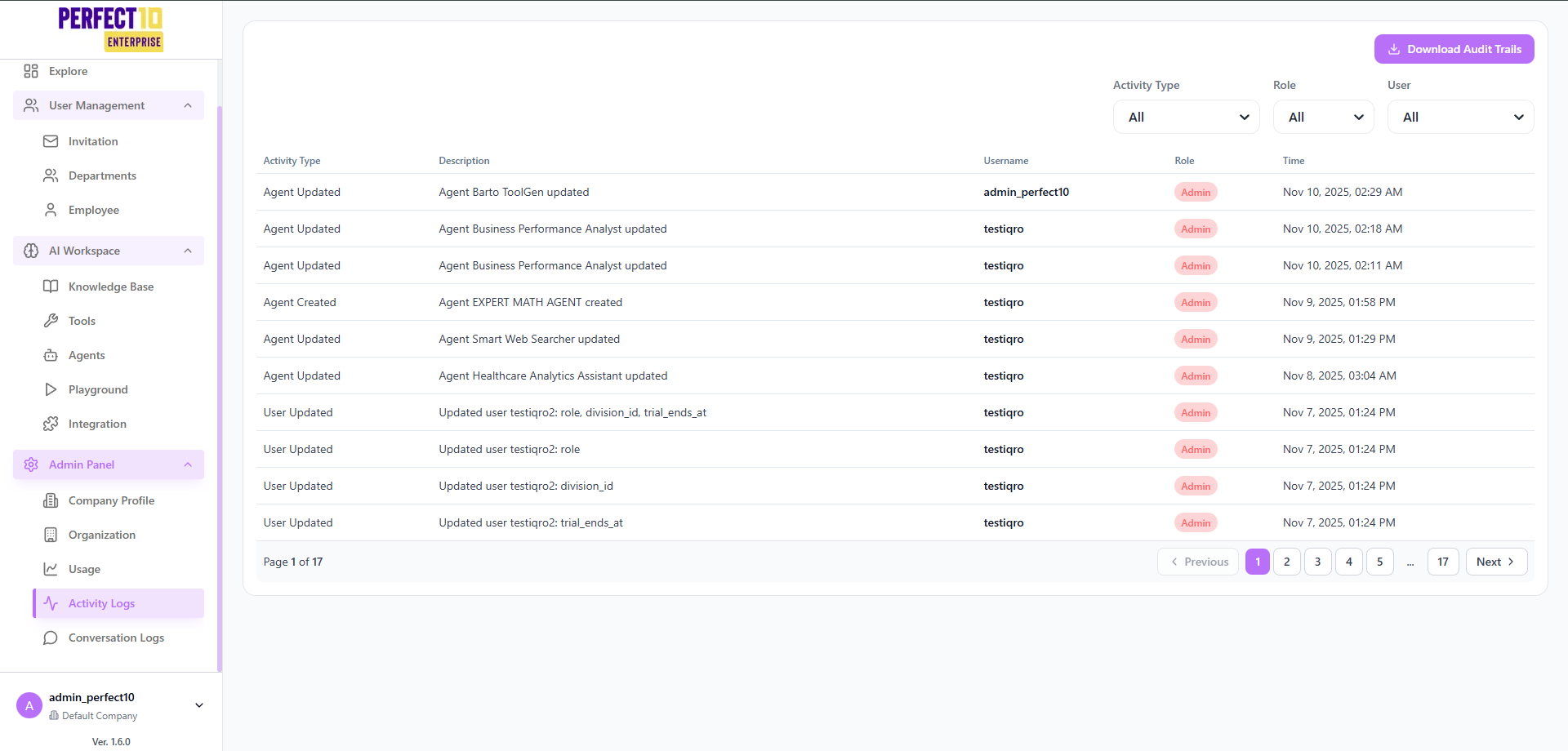Select page 4 in pagination
1568x751 pixels.
click(x=1349, y=562)
